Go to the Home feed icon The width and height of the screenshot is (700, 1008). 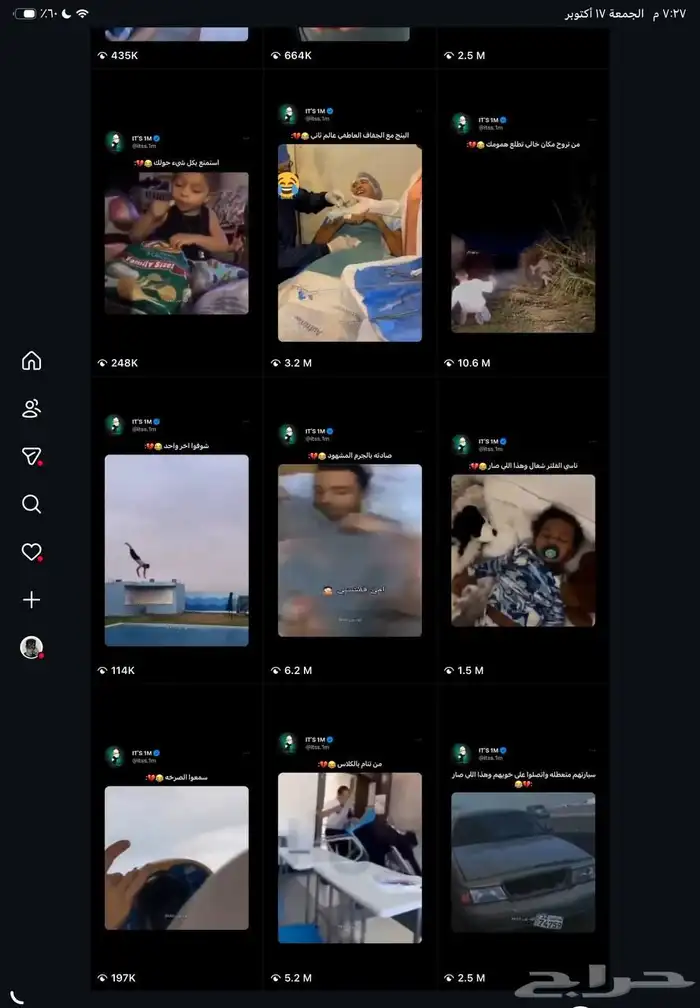tap(31, 361)
